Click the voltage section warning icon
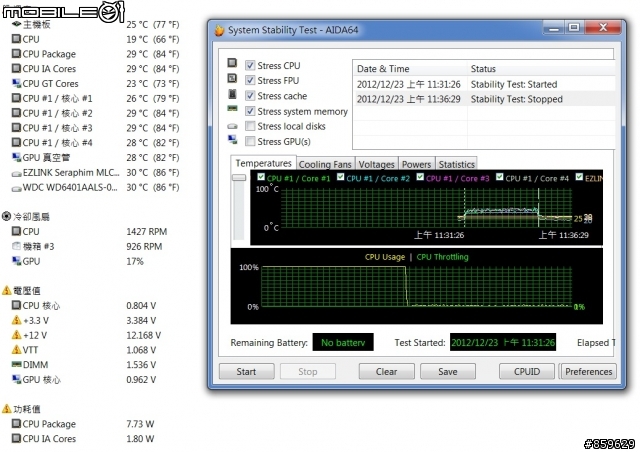The height and width of the screenshot is (452, 640). coord(7,290)
